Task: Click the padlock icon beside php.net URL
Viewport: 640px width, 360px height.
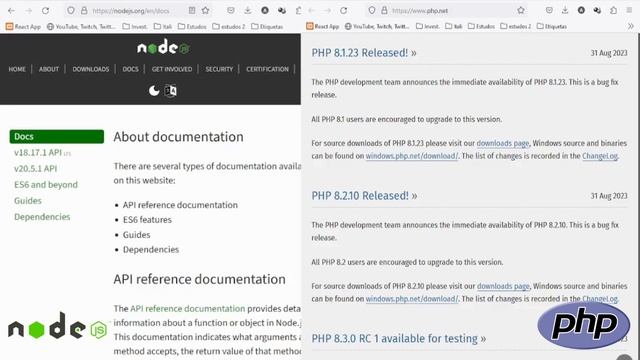Action: click(x=384, y=11)
